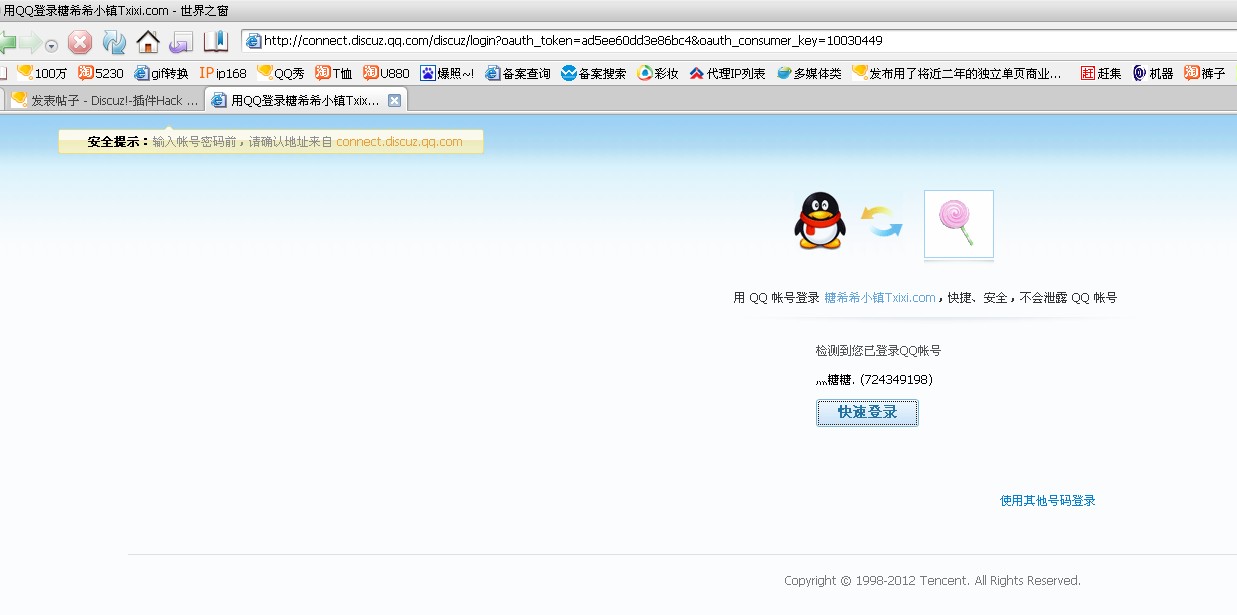
Task: Open the navigation history dropdown arrow
Action: tap(52, 46)
